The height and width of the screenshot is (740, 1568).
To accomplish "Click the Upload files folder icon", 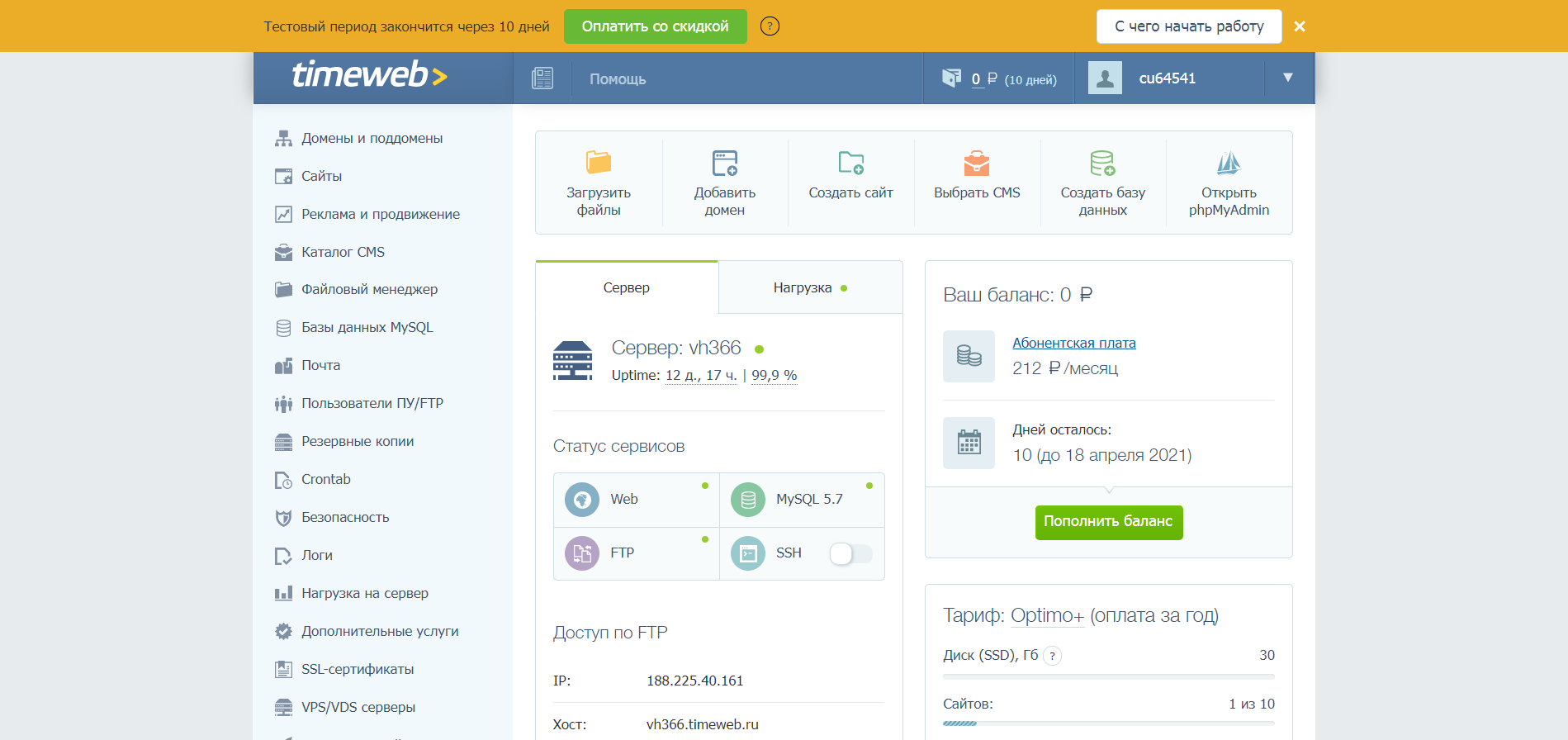I will [598, 163].
